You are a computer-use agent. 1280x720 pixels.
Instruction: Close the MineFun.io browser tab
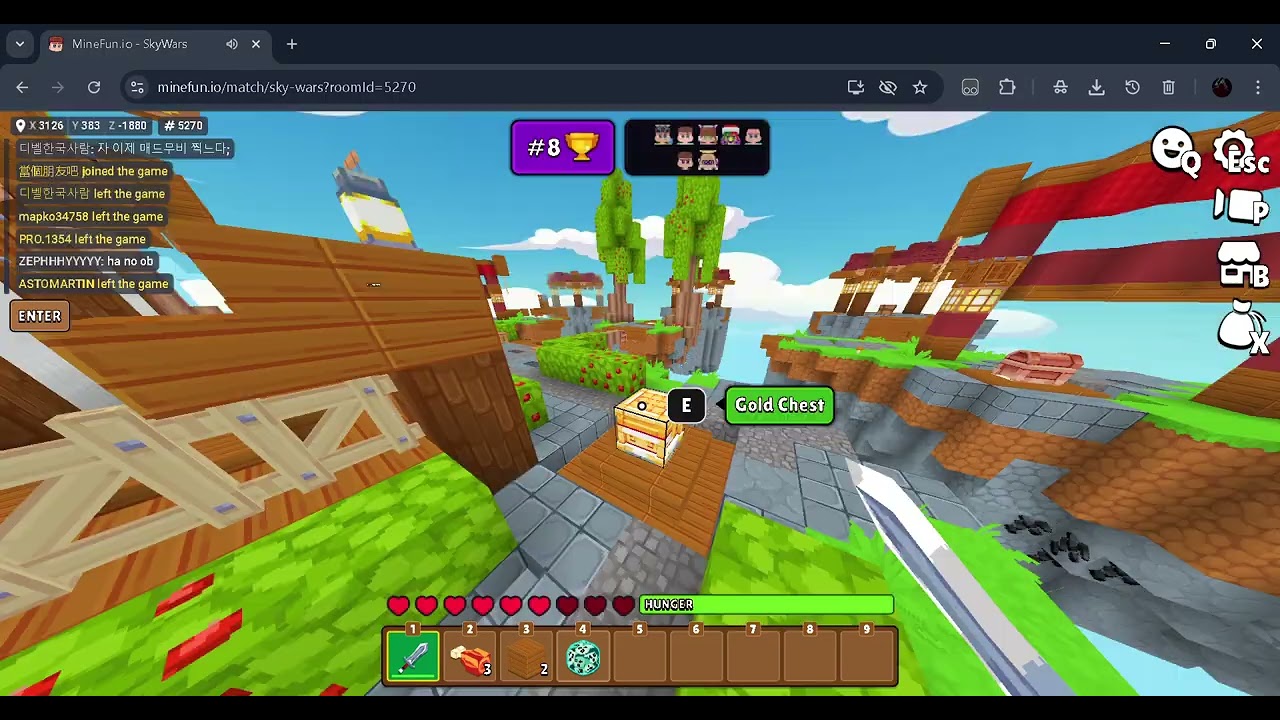pyautogui.click(x=256, y=44)
